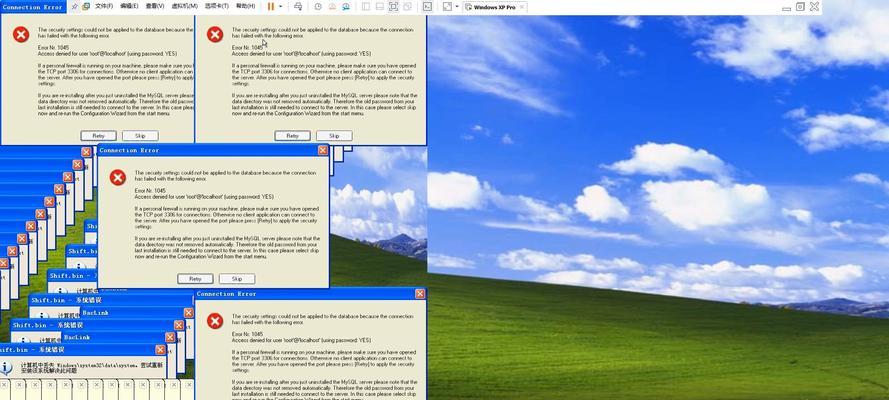Expand the stretch display dropdown arrow
This screenshot has height=400, width=889.
pyautogui.click(x=457, y=7)
